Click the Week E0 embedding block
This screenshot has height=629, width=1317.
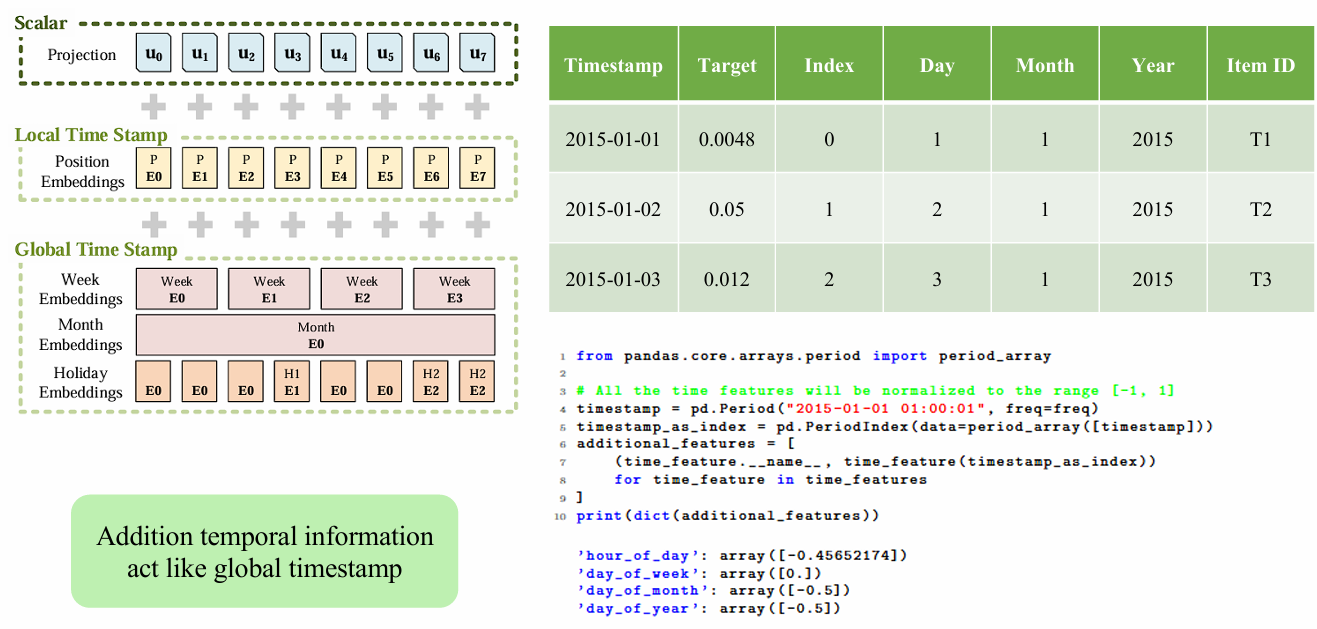176,289
